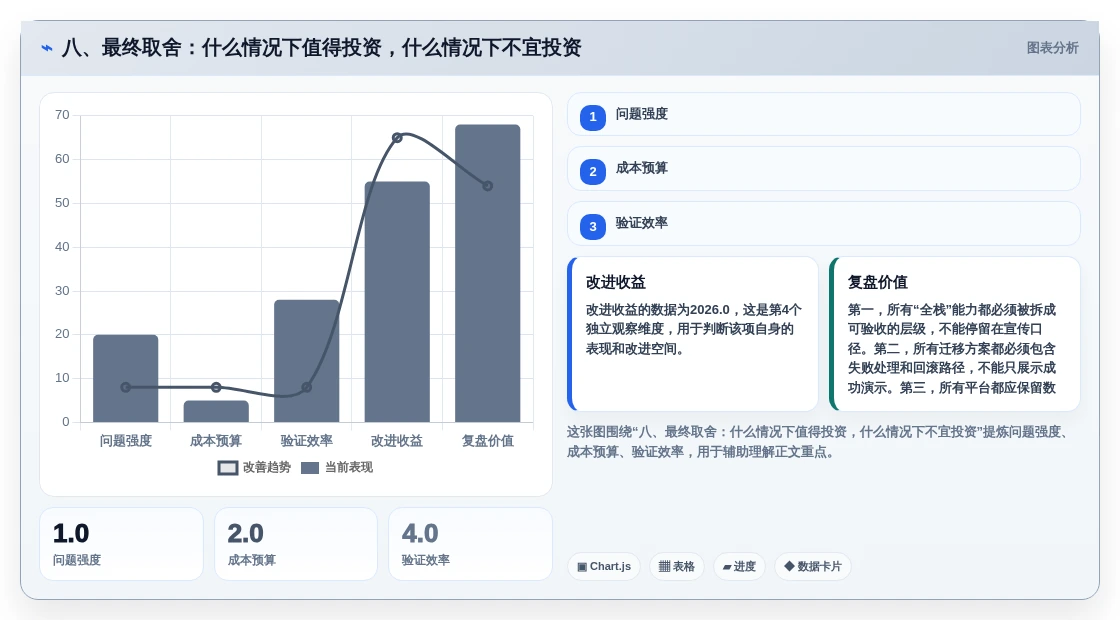Click the 图表分析 label in header
The height and width of the screenshot is (620, 1120).
point(1052,48)
